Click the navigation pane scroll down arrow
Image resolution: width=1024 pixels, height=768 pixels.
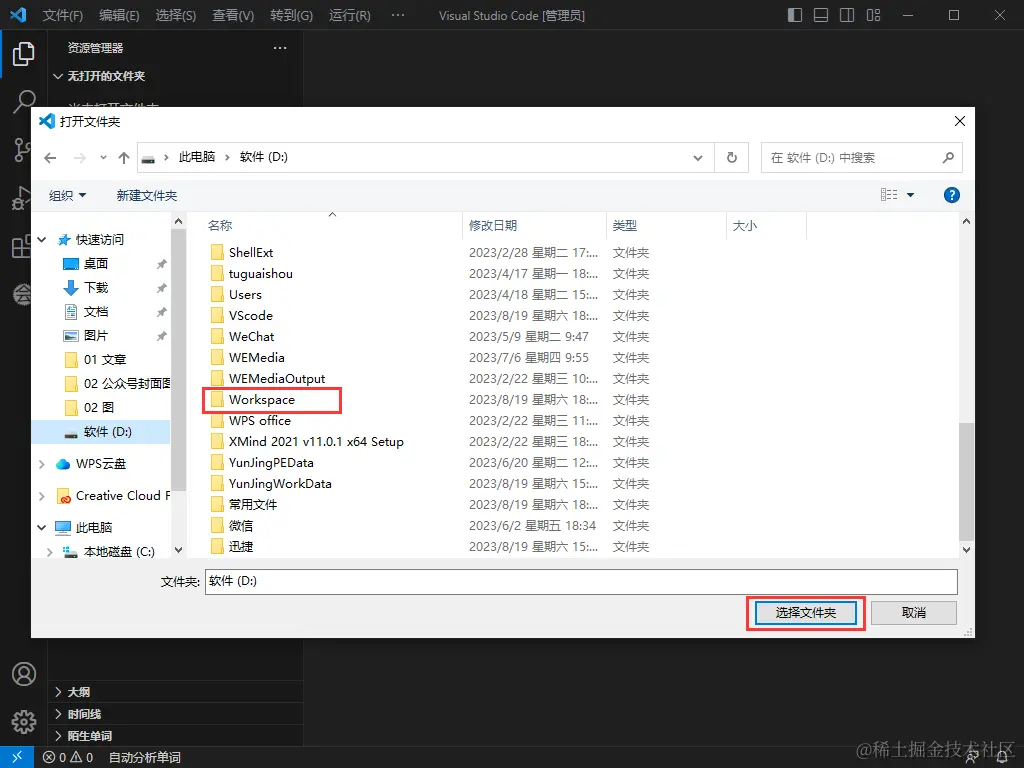coord(178,551)
